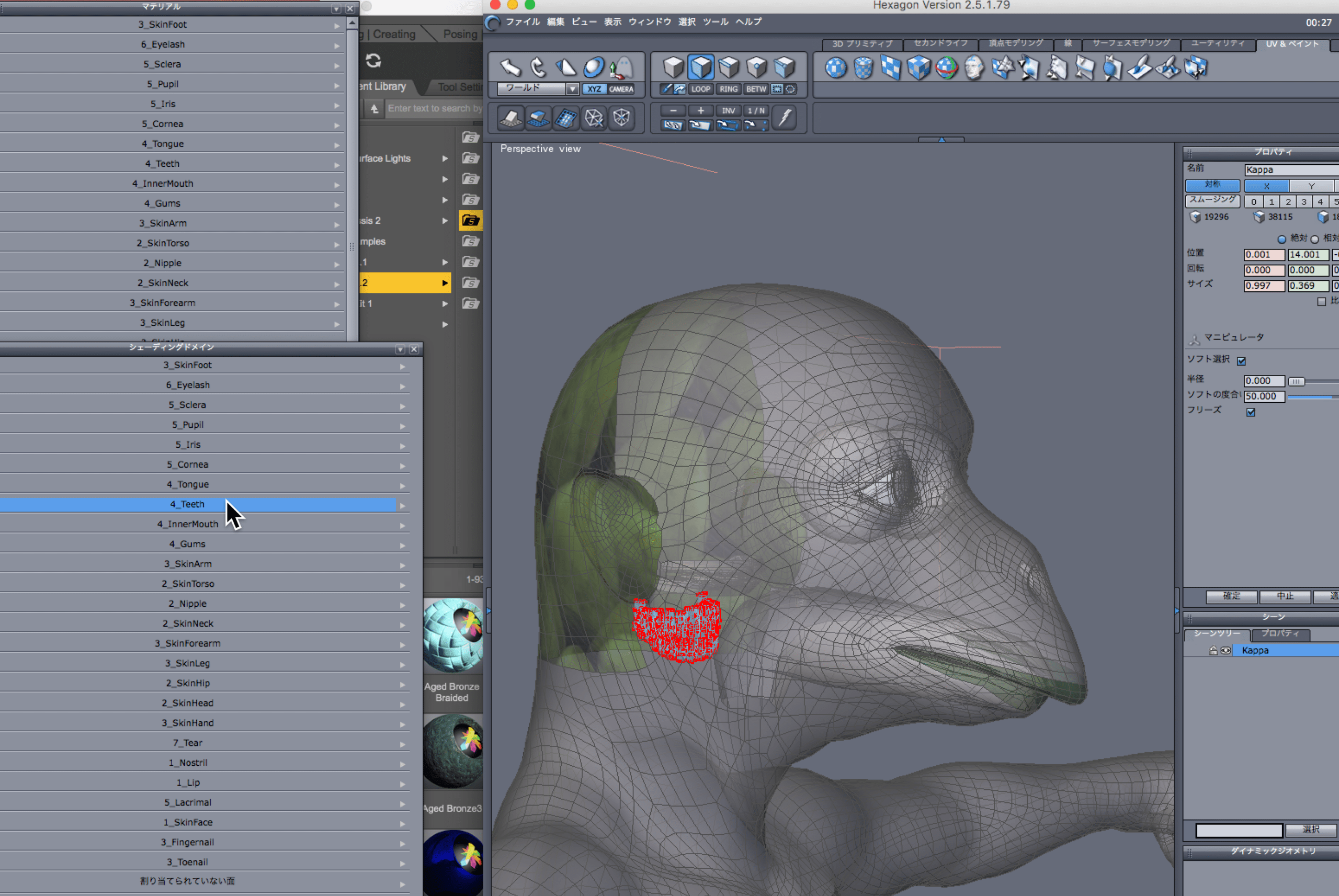Toggle the フリーズ checkbox

[1251, 412]
